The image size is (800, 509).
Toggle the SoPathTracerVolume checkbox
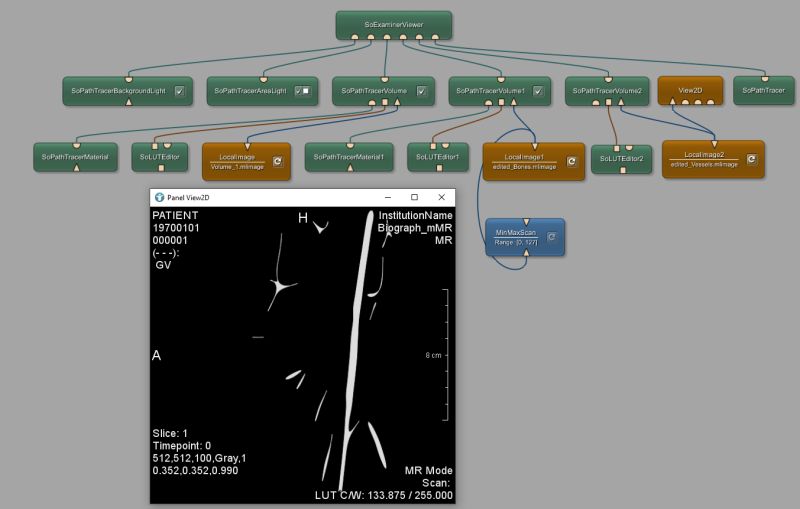coord(421,91)
